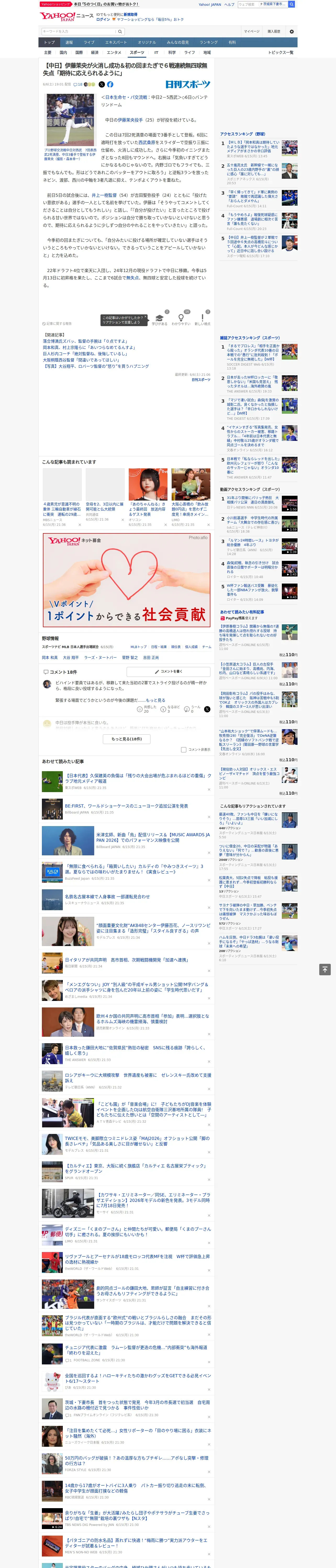
Task: Open the settings gear icon
Action: point(292,32)
